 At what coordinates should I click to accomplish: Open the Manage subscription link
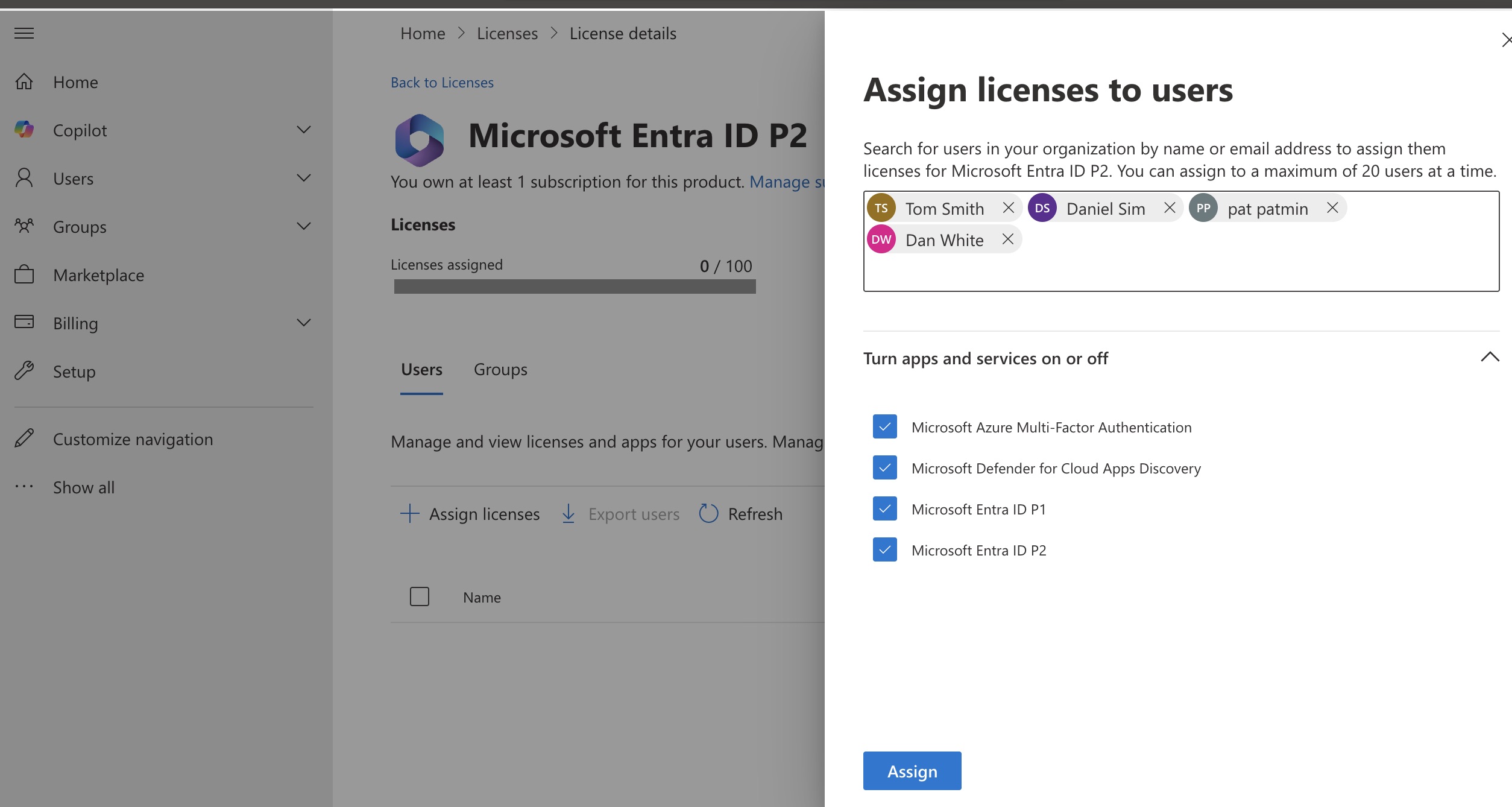coord(787,182)
